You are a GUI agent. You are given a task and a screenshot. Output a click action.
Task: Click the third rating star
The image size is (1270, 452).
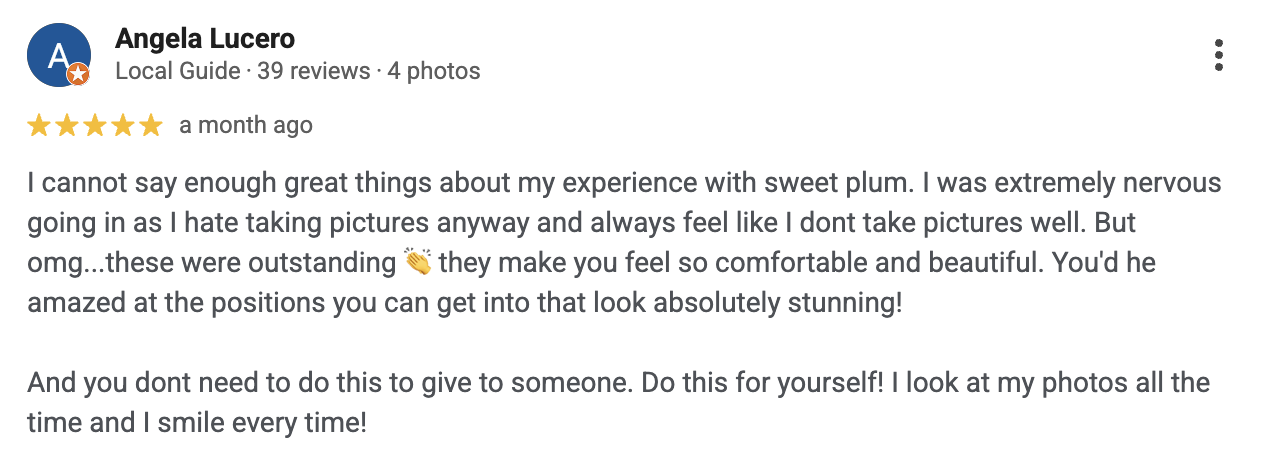pyautogui.click(x=95, y=125)
